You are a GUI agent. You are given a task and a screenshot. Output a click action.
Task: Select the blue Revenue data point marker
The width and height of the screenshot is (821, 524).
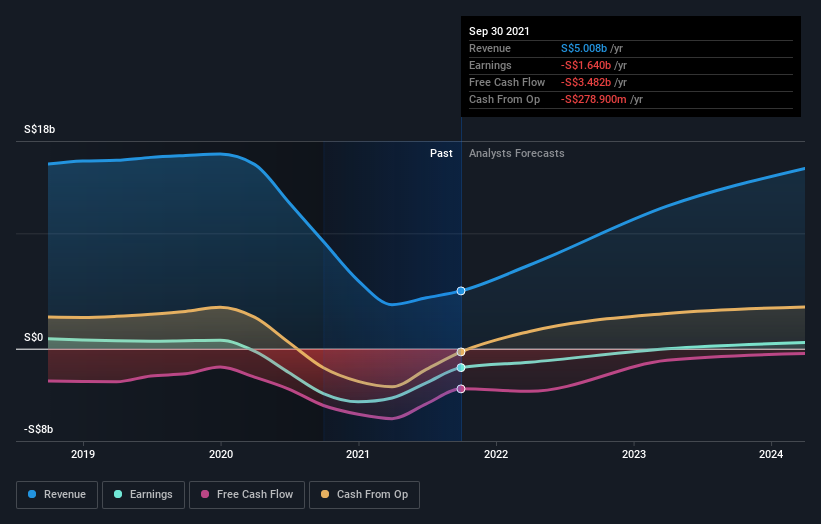461,291
